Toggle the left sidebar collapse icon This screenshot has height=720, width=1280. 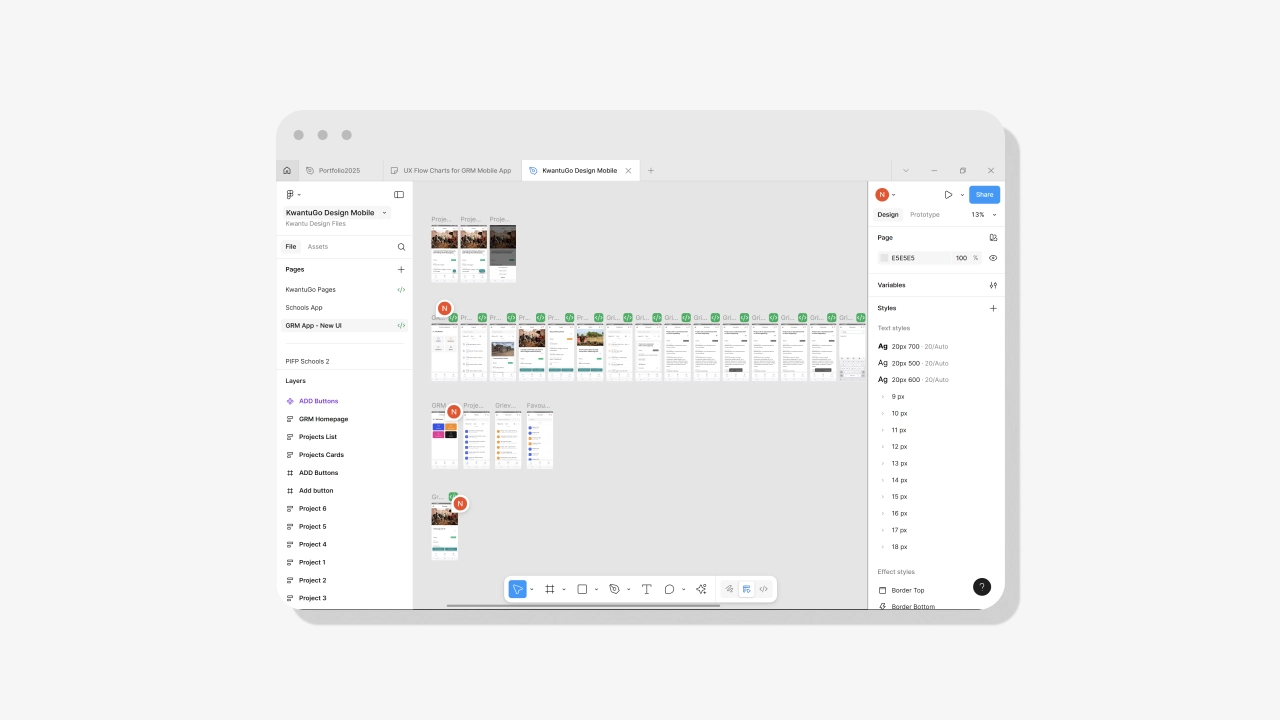[399, 195]
